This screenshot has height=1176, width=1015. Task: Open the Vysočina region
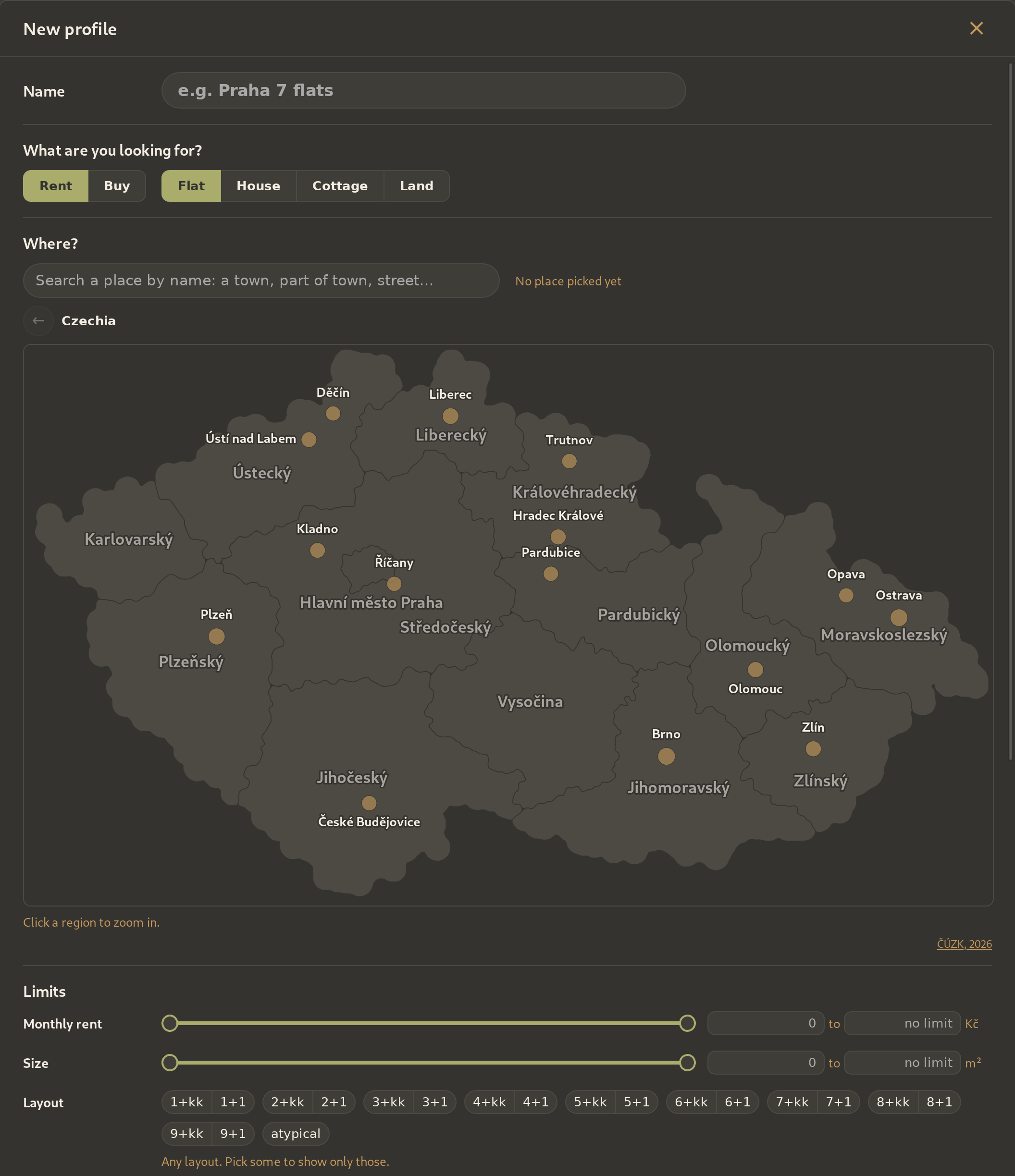click(x=530, y=701)
